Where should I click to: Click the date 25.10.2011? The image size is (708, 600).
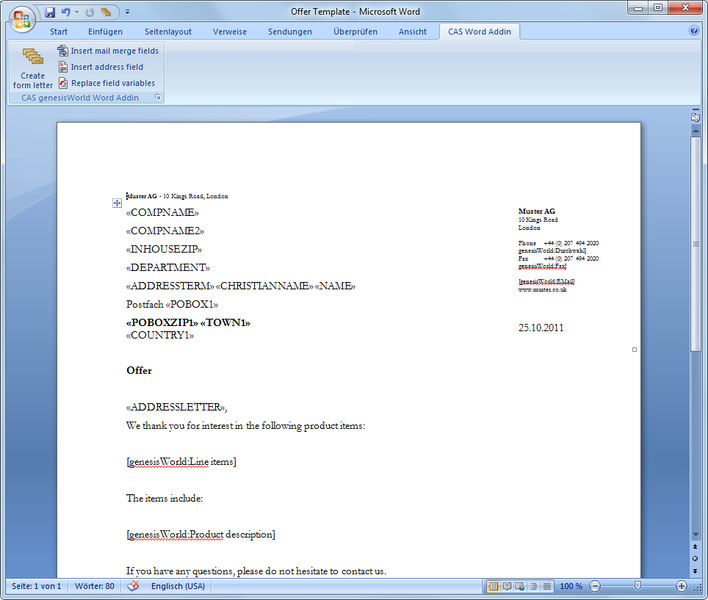click(x=541, y=328)
